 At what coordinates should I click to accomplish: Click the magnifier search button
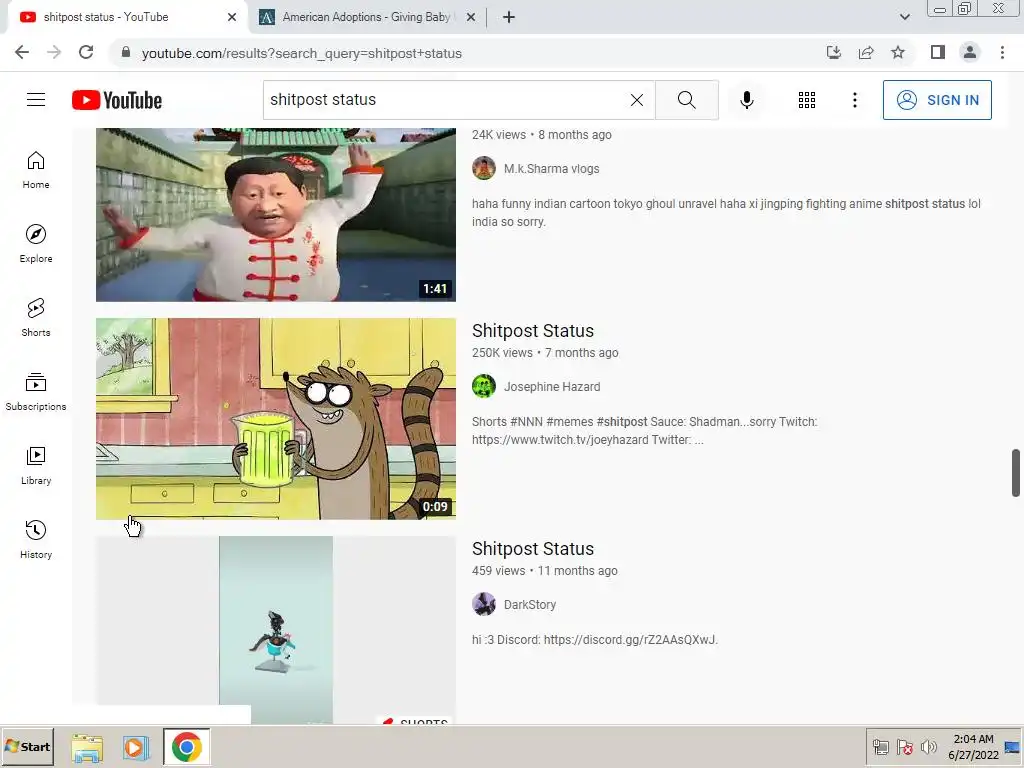[686, 100]
